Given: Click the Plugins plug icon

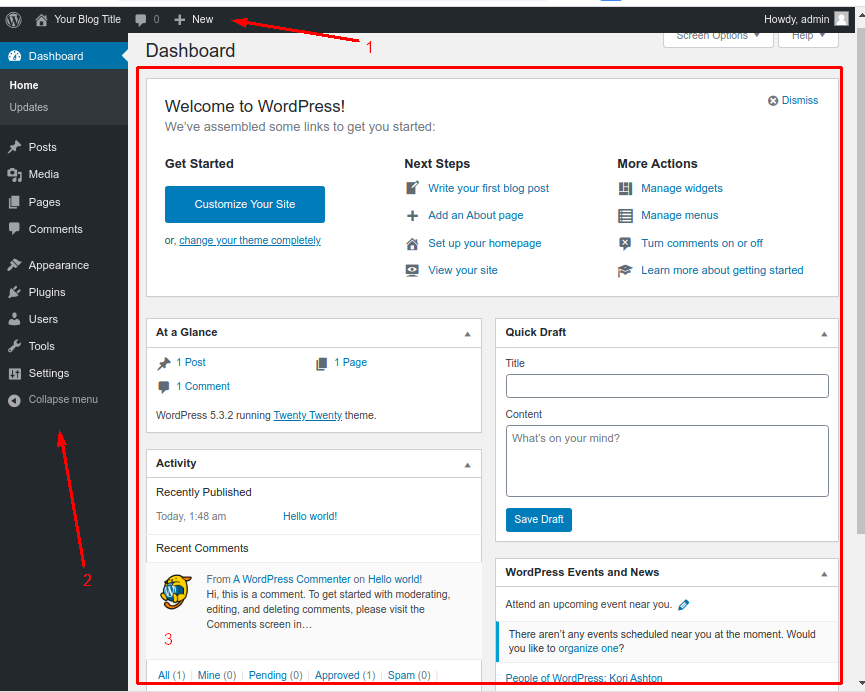Looking at the screenshot, I should [x=15, y=292].
